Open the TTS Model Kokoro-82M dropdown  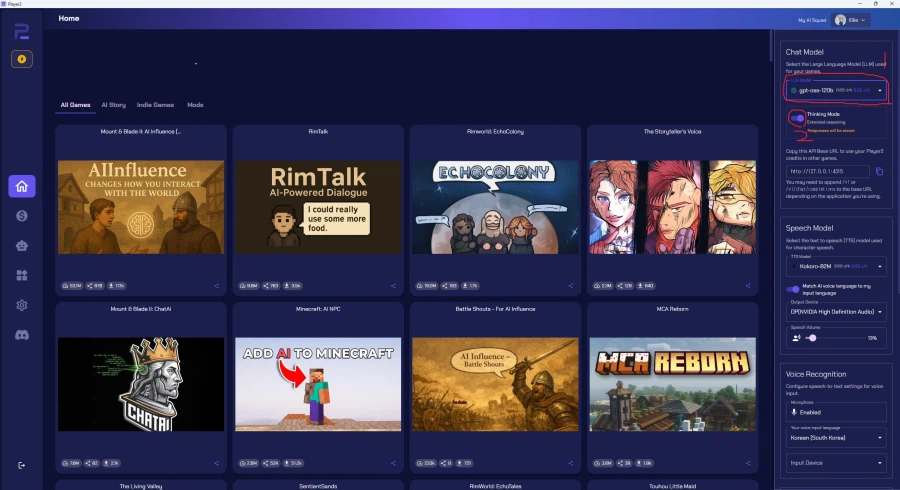click(835, 267)
